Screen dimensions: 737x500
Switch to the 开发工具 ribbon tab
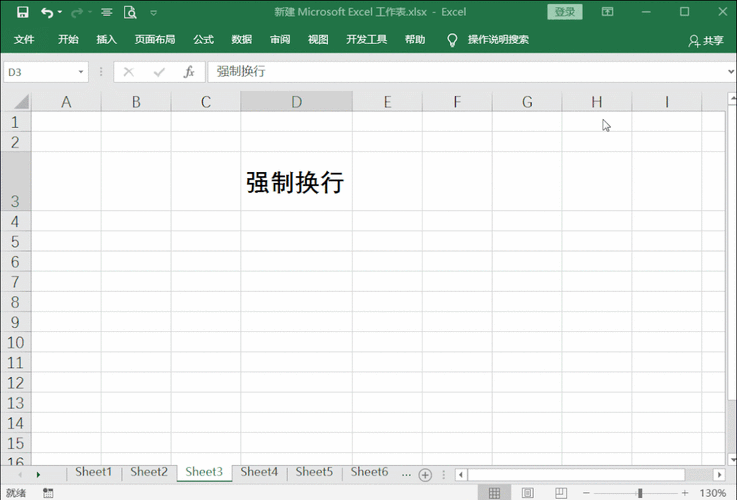367,39
